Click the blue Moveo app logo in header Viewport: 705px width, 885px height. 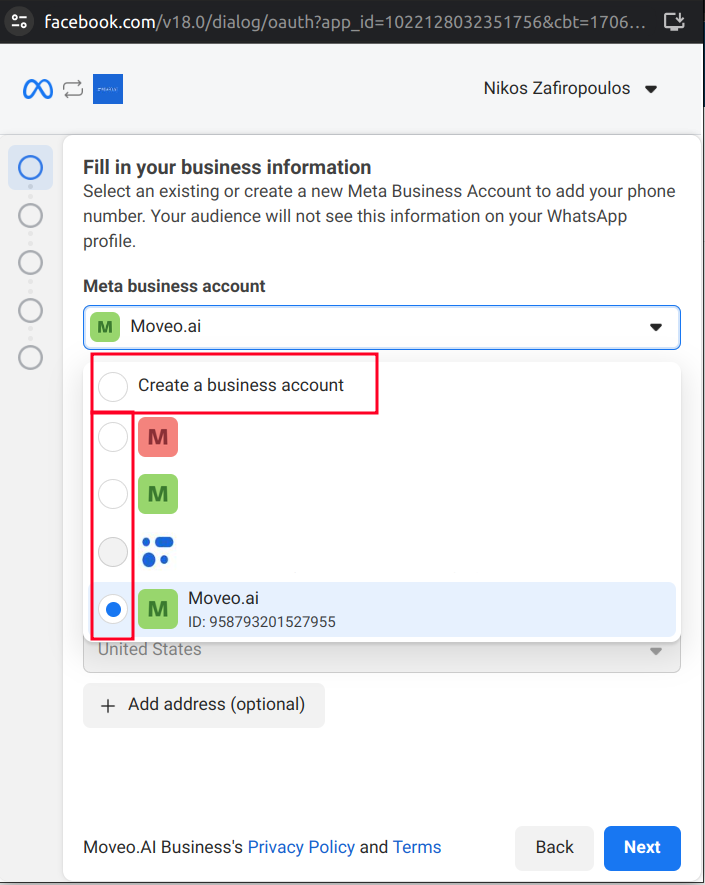pyautogui.click(x=108, y=89)
